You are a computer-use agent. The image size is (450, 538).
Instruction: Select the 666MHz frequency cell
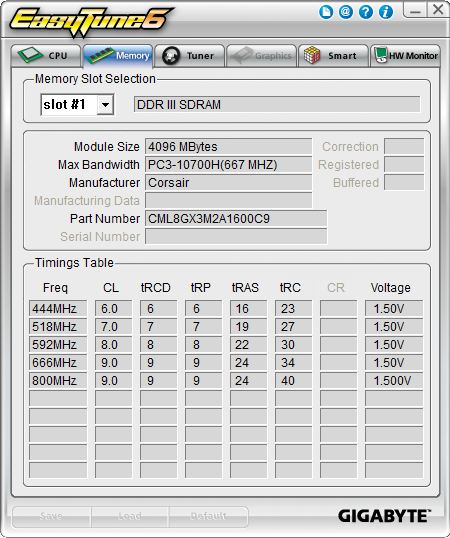[58, 362]
